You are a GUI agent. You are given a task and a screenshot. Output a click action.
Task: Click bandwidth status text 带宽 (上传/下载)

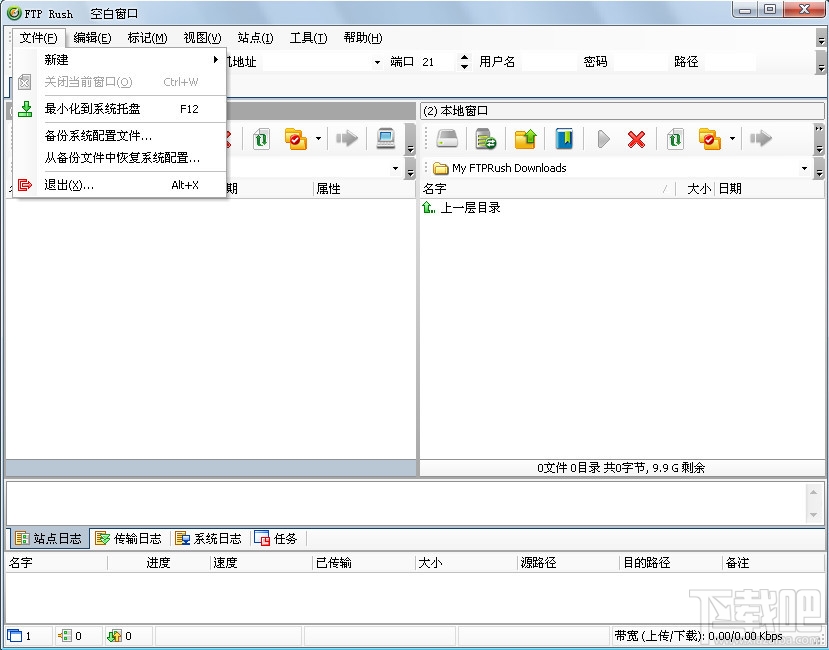(698, 636)
